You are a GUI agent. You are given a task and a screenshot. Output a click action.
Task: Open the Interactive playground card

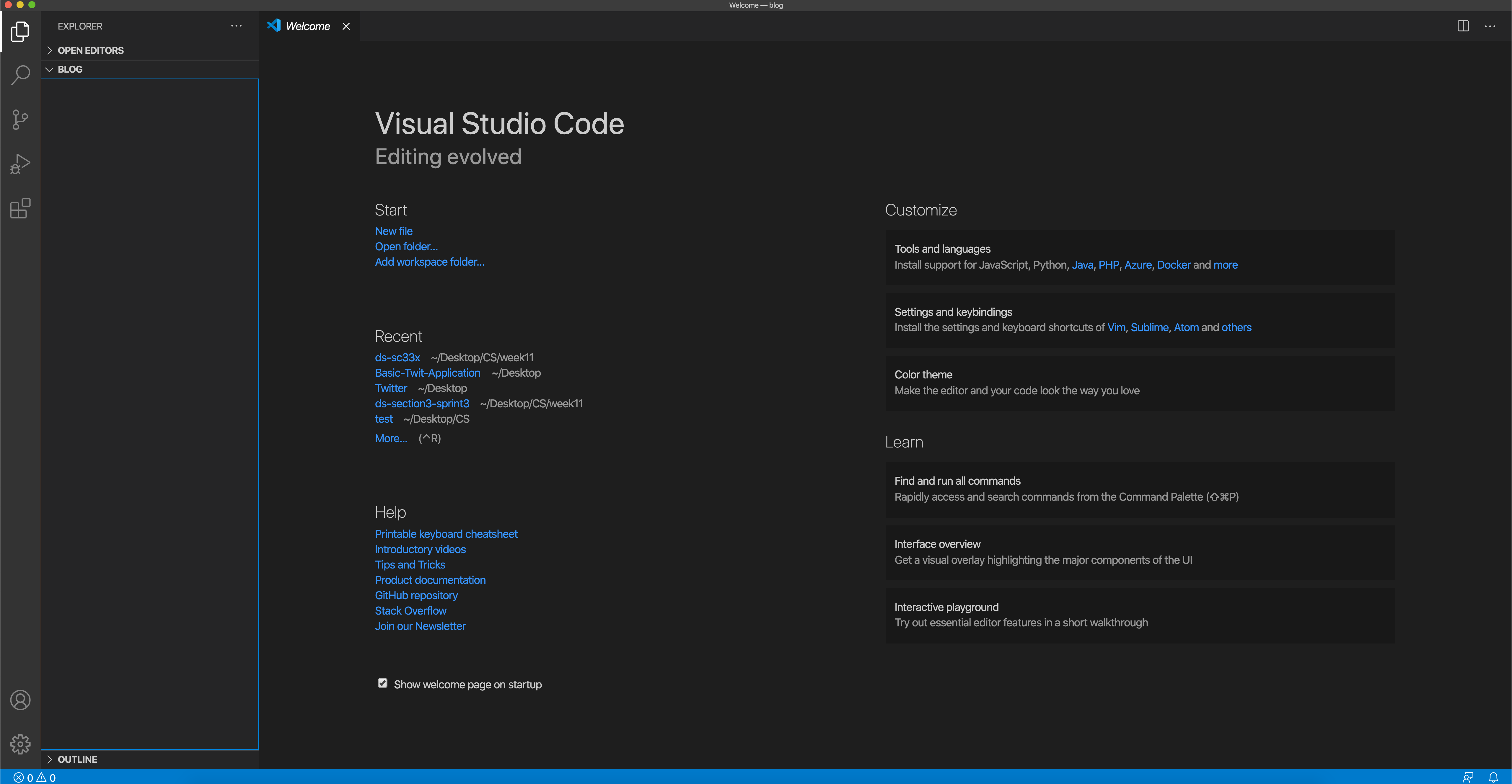click(x=1140, y=615)
